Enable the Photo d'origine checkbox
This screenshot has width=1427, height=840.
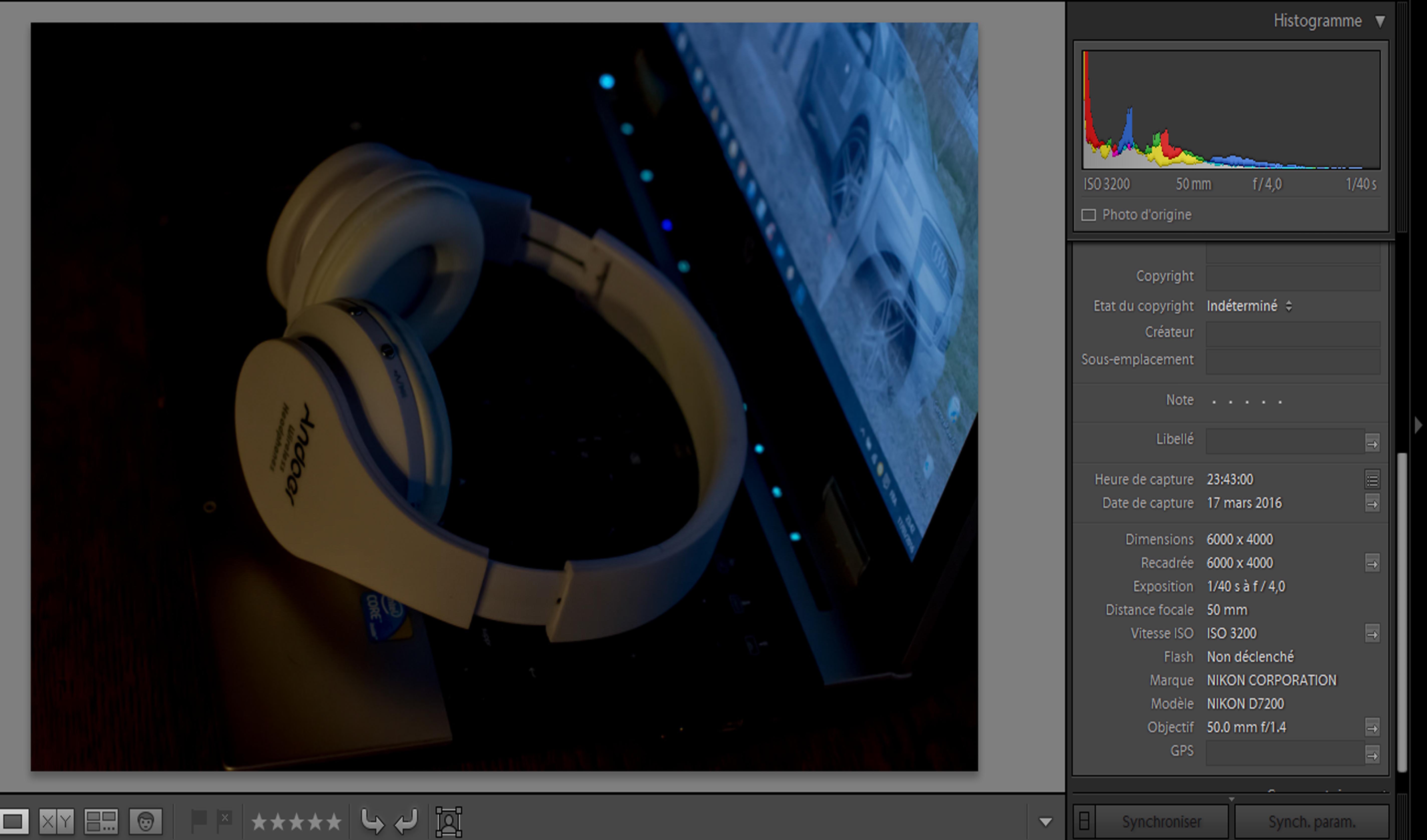1088,215
